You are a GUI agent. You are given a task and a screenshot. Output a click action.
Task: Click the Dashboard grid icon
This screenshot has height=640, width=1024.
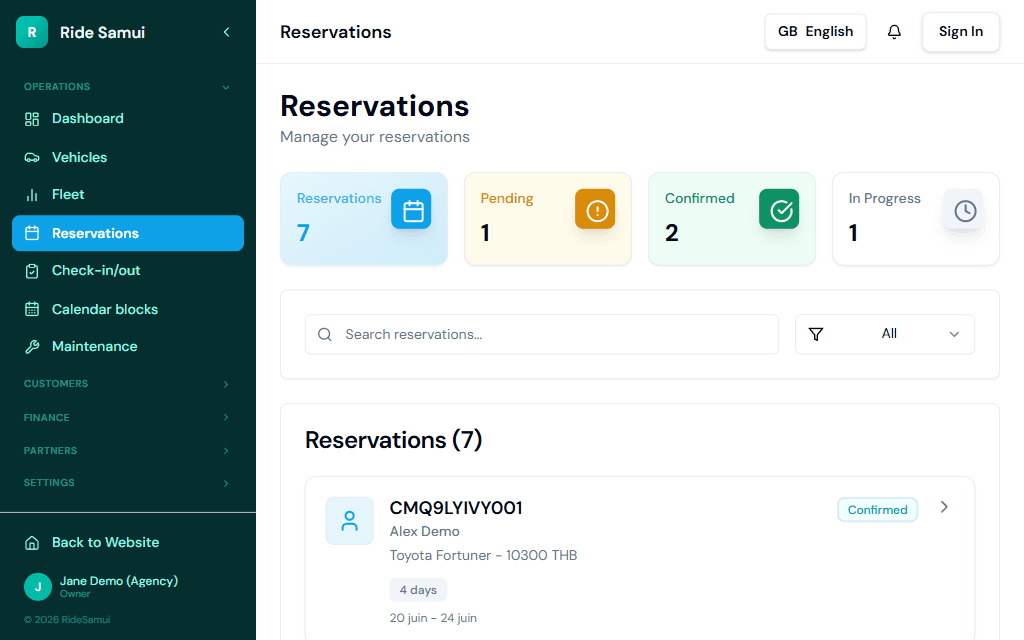[x=32, y=119]
